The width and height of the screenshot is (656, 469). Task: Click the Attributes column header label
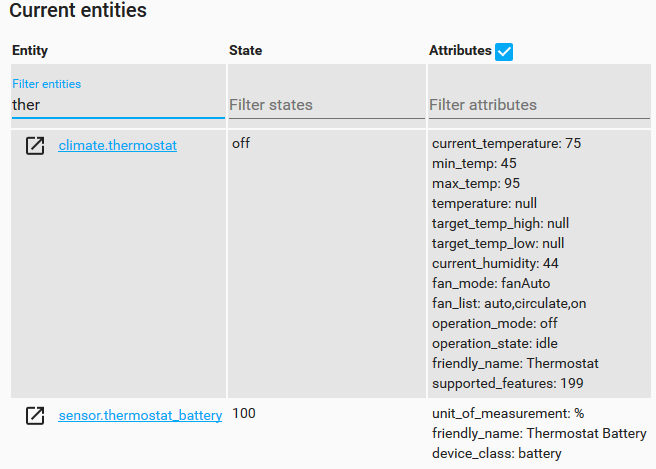click(460, 51)
